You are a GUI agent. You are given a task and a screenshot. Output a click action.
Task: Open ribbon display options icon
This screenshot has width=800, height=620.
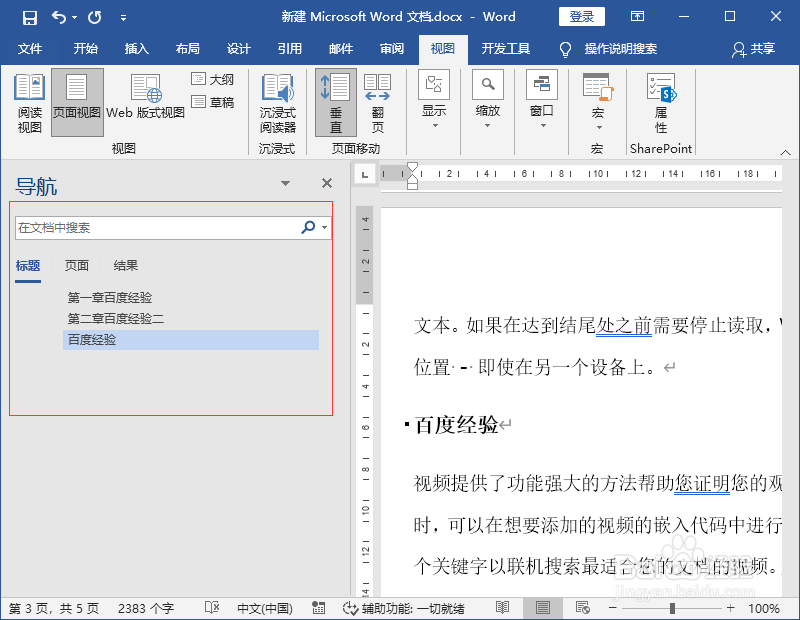pyautogui.click(x=637, y=16)
